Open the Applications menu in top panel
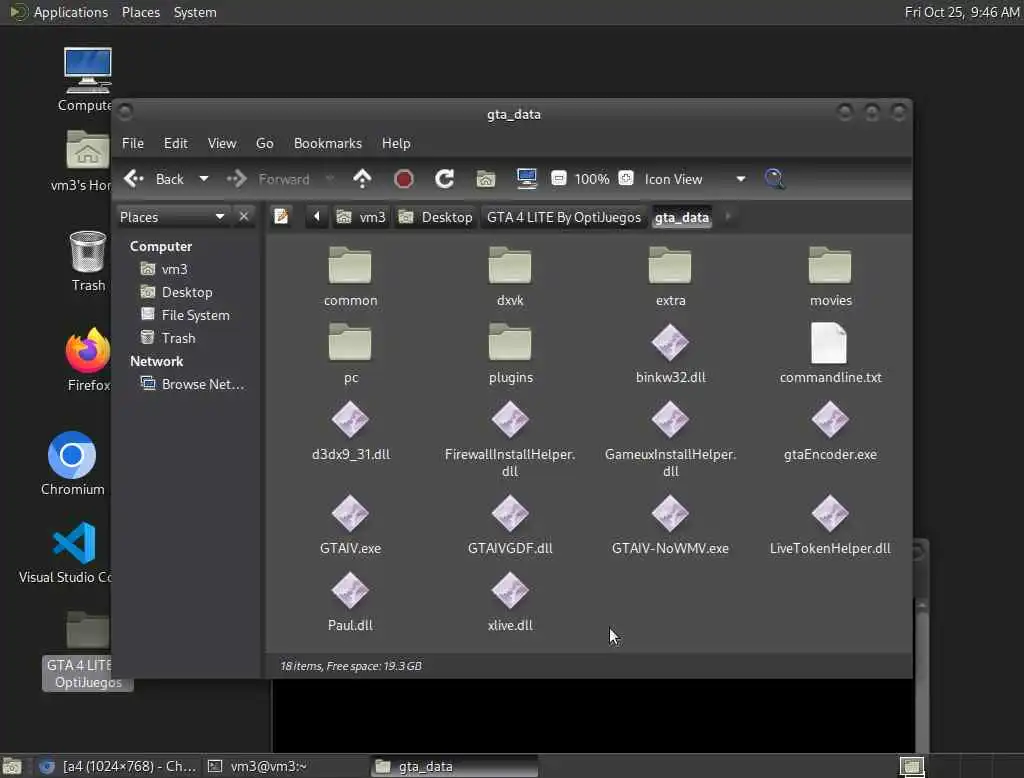Screen dimensions: 1024x778 click(x=59, y=12)
